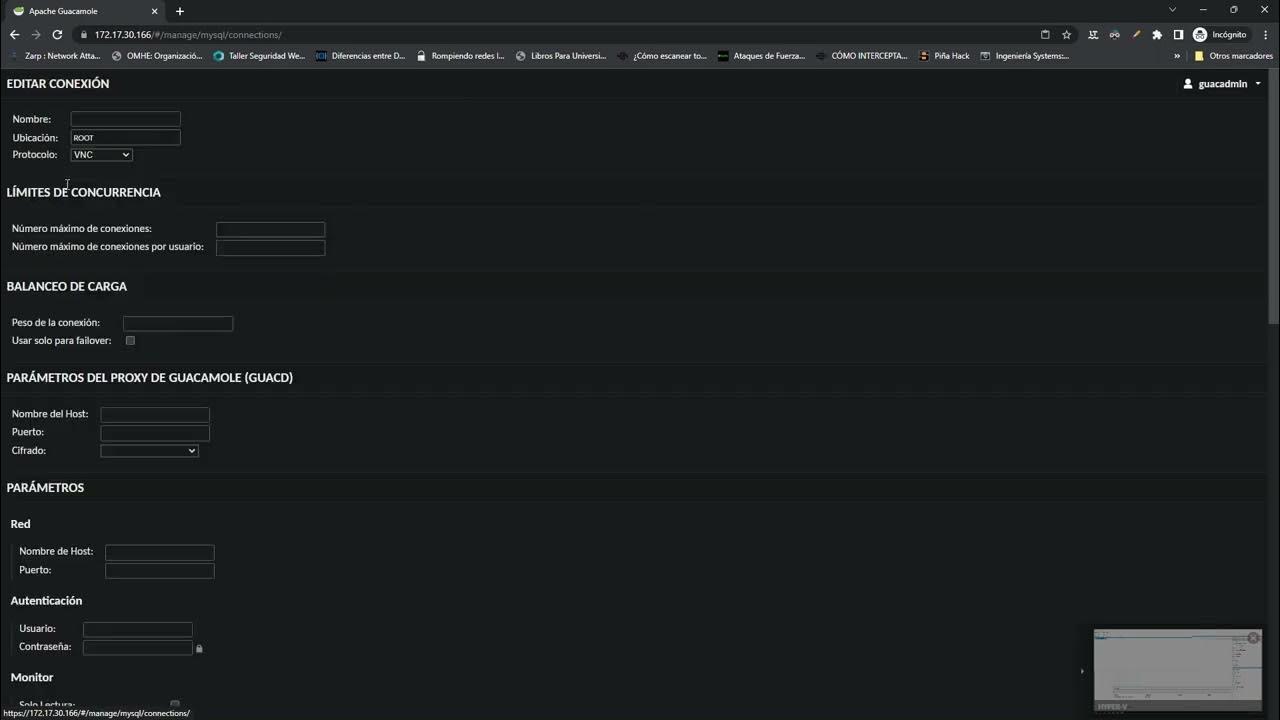Close the Apache Guacamole tab
Image resolution: width=1280 pixels, height=720 pixels.
pyautogui.click(x=154, y=11)
